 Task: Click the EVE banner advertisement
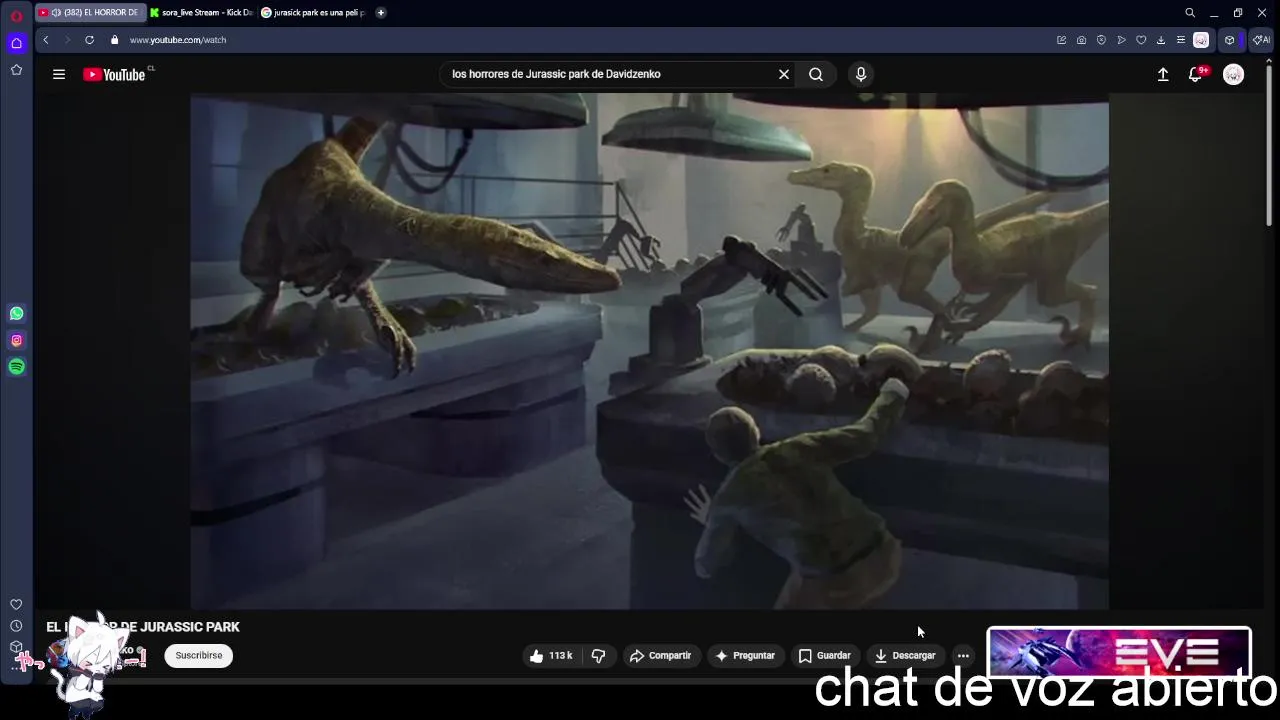tap(1119, 653)
